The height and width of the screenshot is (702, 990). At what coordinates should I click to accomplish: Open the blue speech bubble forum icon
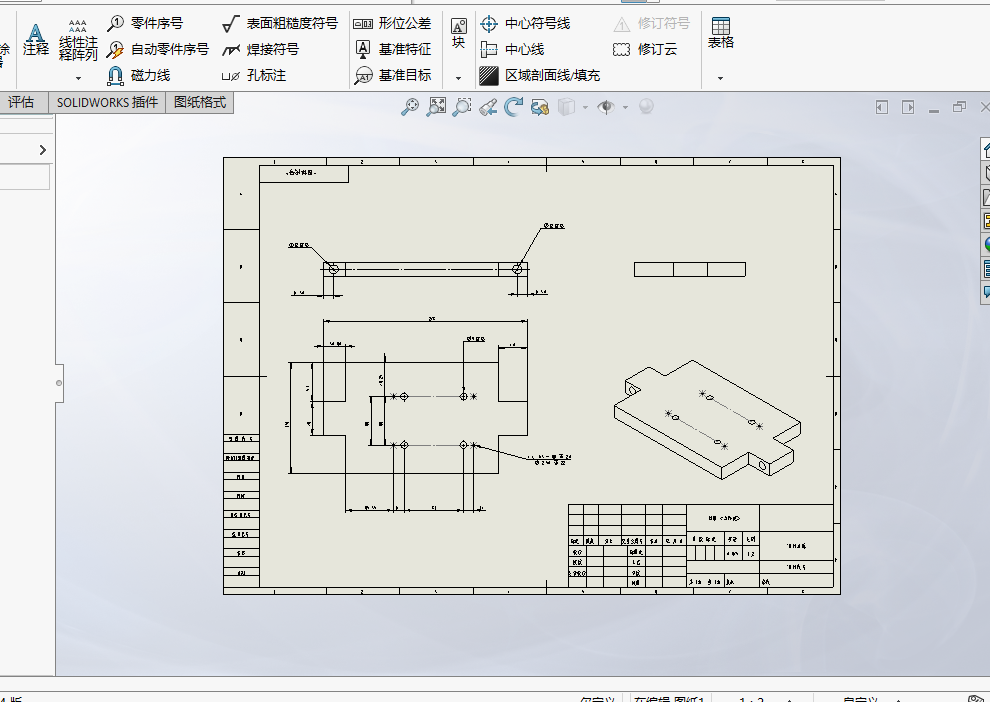(986, 292)
